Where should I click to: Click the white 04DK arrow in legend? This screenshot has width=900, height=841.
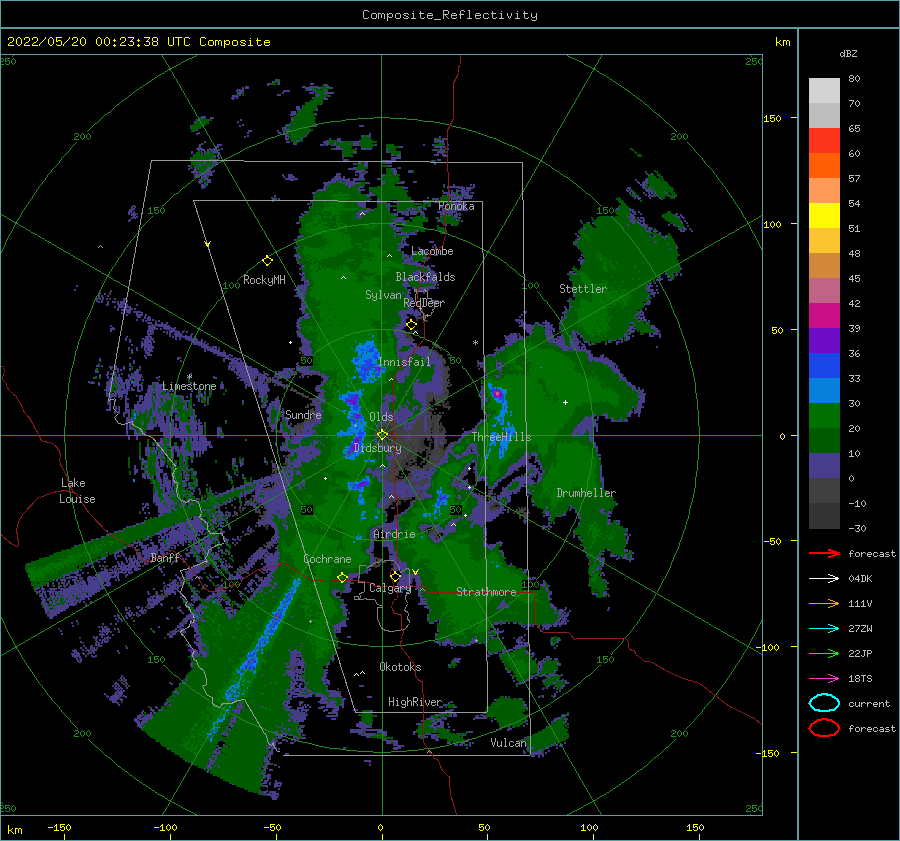pos(824,579)
